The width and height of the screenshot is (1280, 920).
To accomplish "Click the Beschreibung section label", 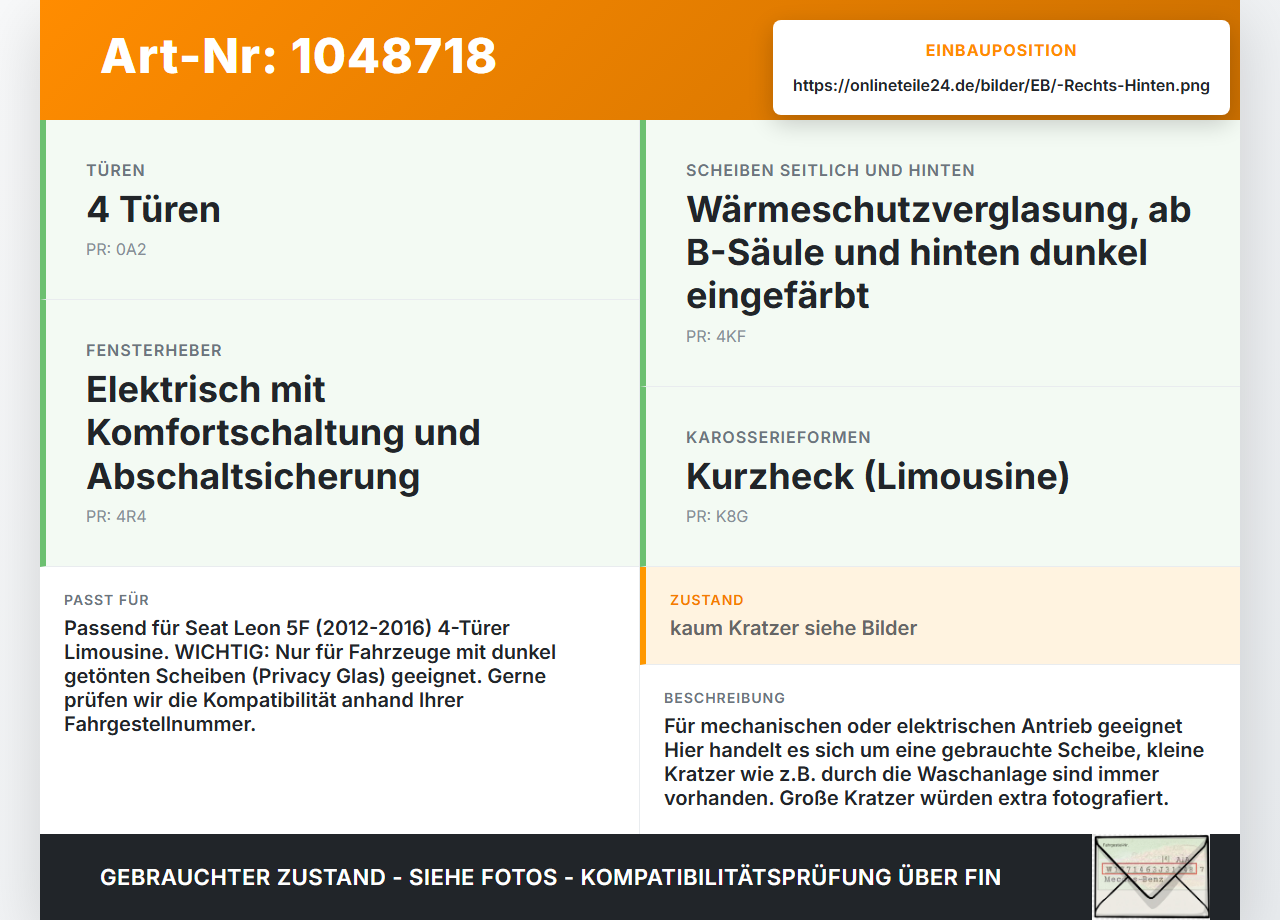I will pyautogui.click(x=725, y=698).
